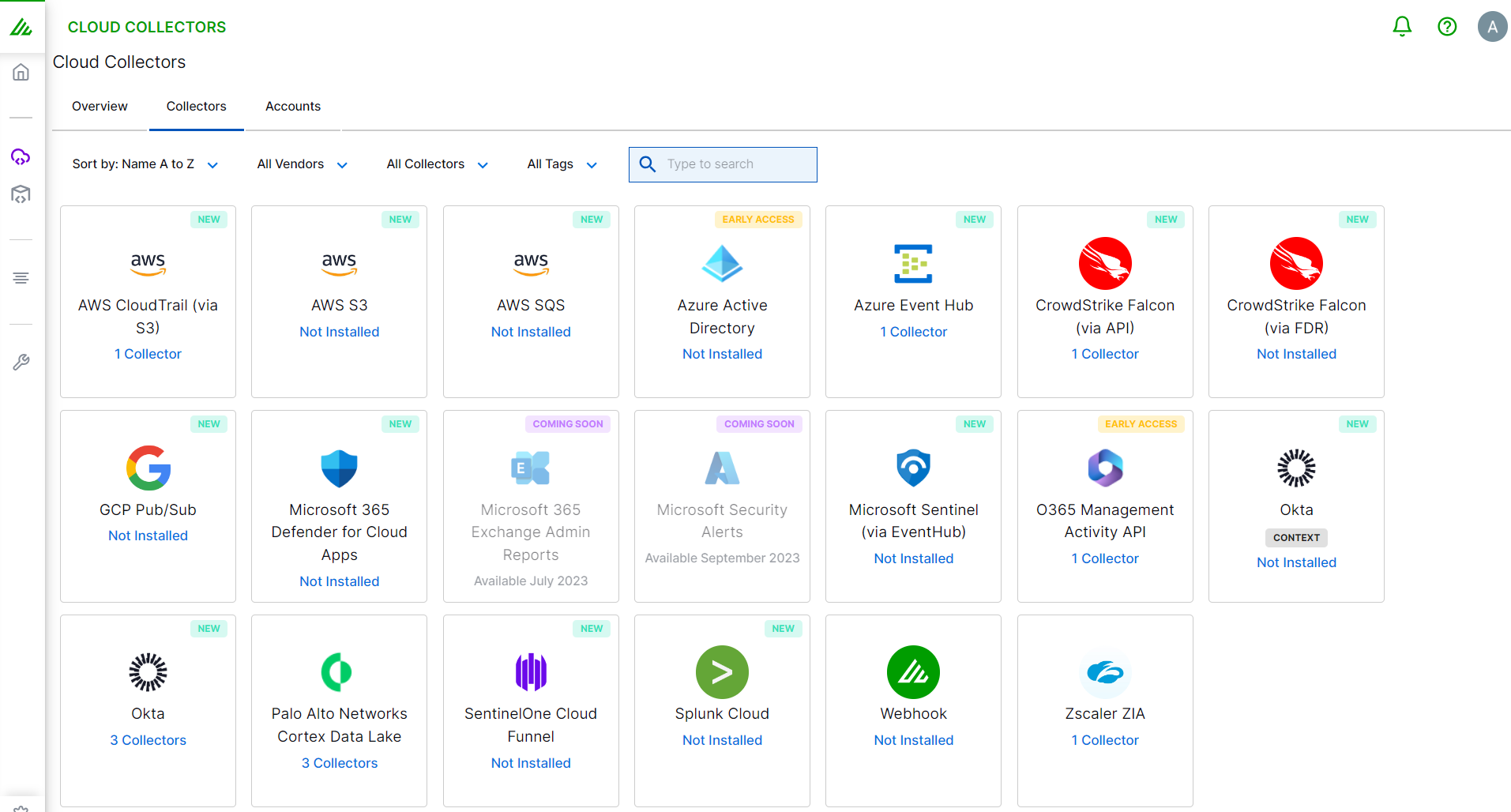1511x812 pixels.
Task: Click the CONTEXT tag on Okta card
Action: tap(1296, 537)
